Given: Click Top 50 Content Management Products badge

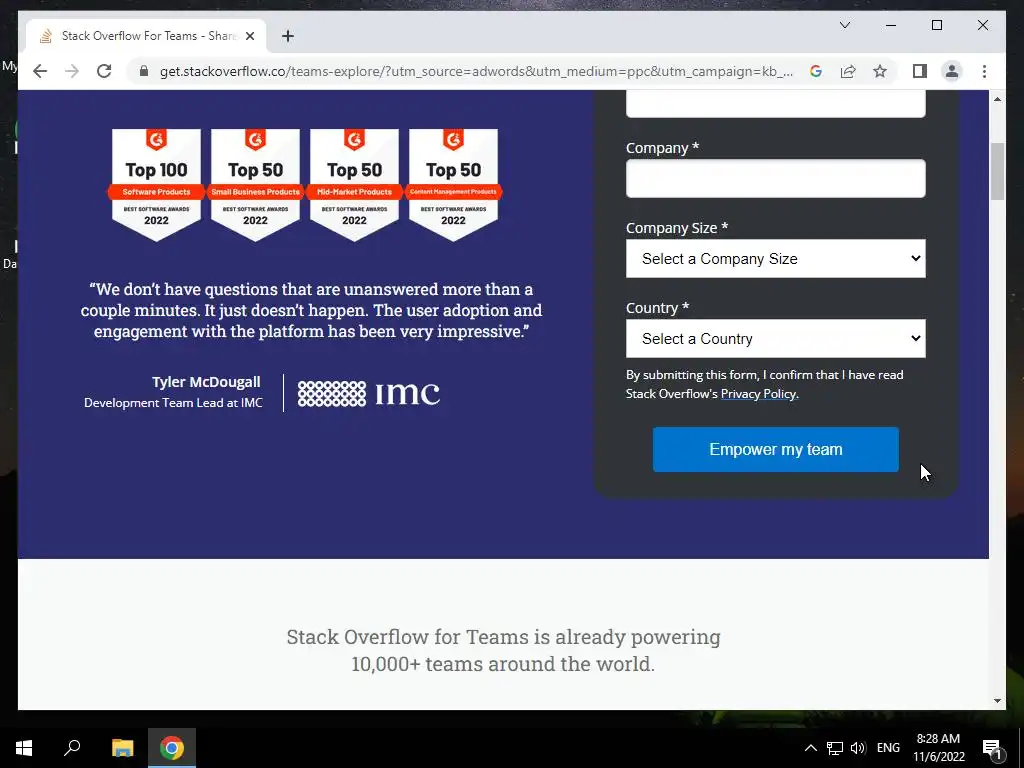Looking at the screenshot, I should click(x=453, y=185).
